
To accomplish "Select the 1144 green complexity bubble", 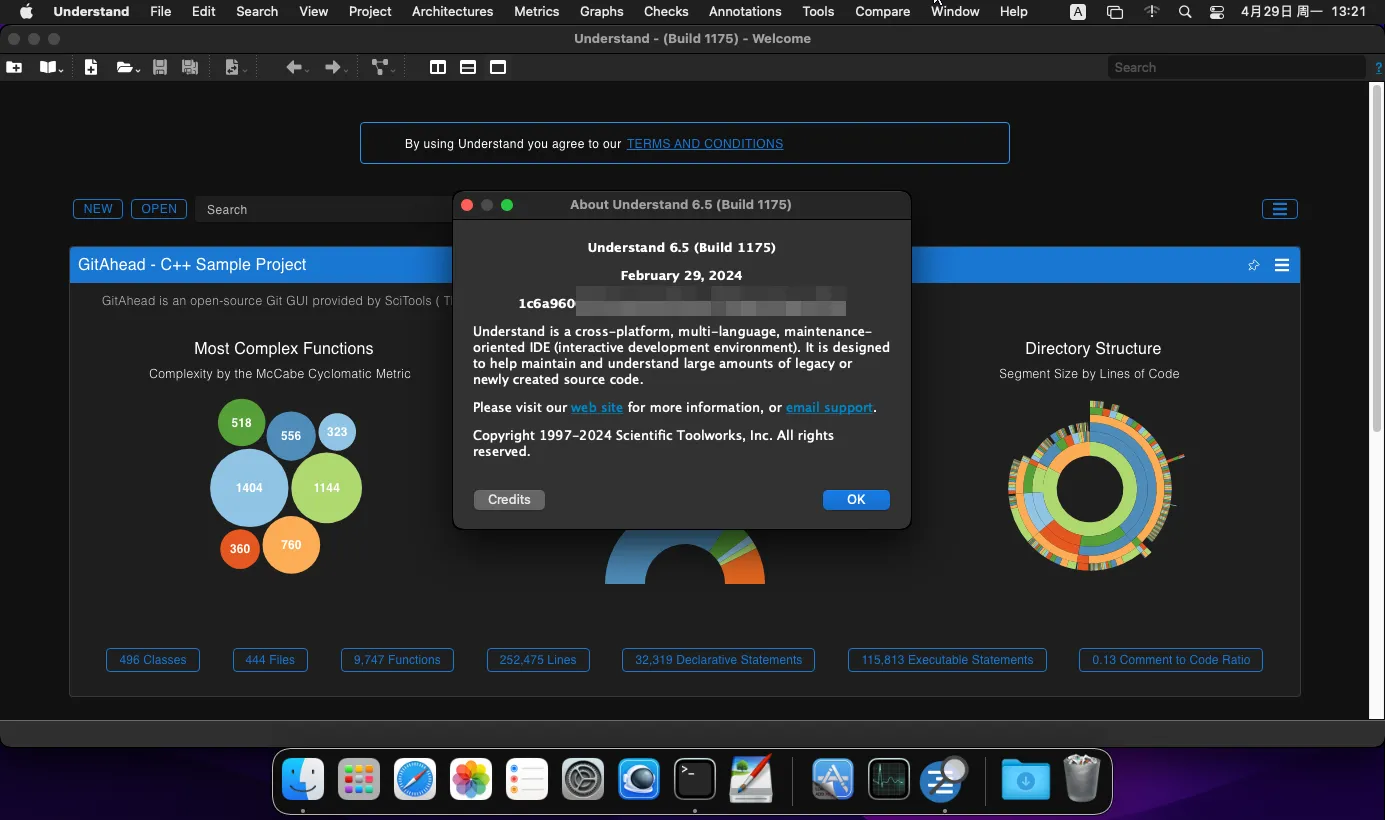I will click(x=327, y=488).
